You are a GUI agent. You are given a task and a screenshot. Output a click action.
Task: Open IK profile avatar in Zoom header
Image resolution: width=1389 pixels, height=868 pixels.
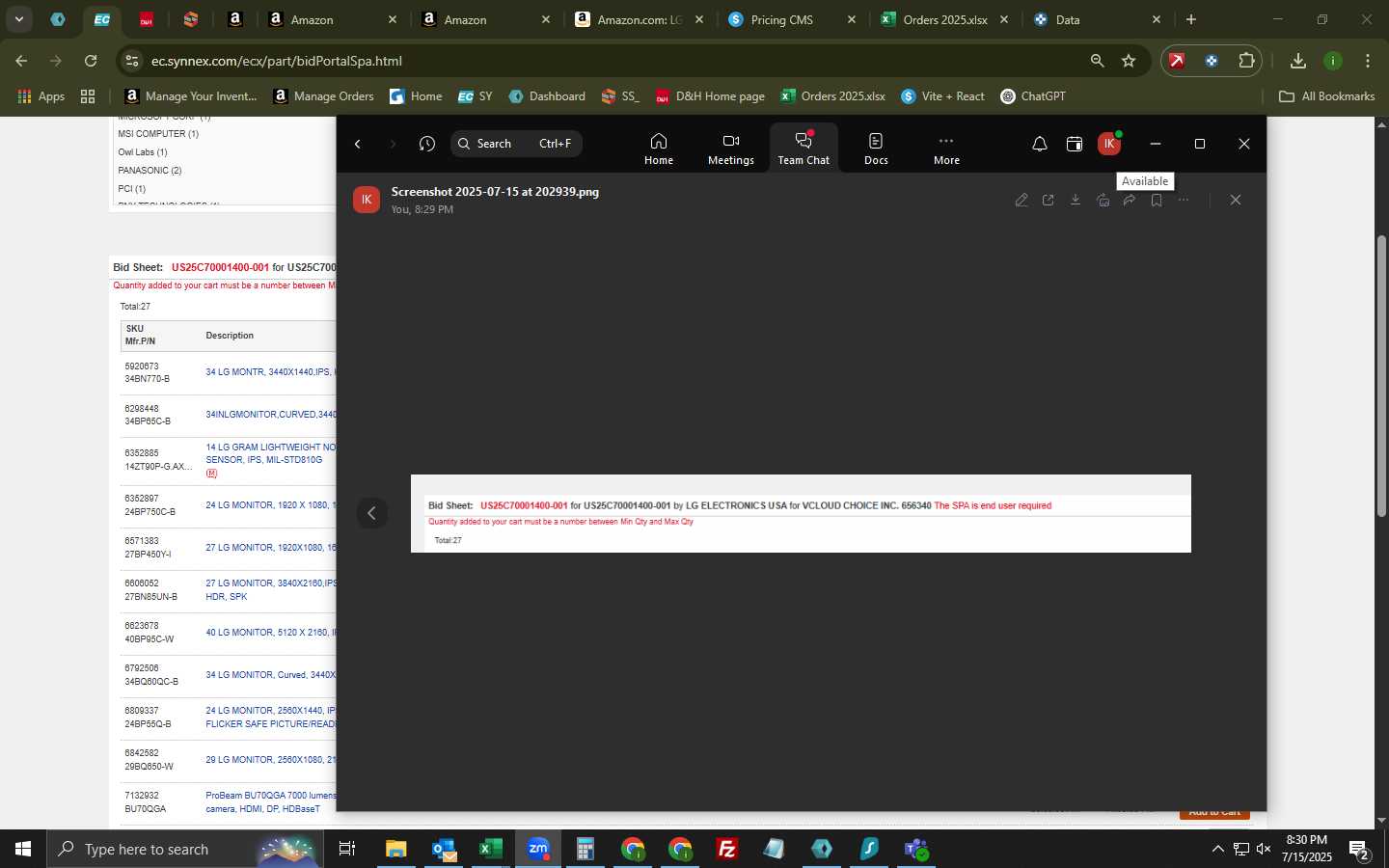(1109, 144)
